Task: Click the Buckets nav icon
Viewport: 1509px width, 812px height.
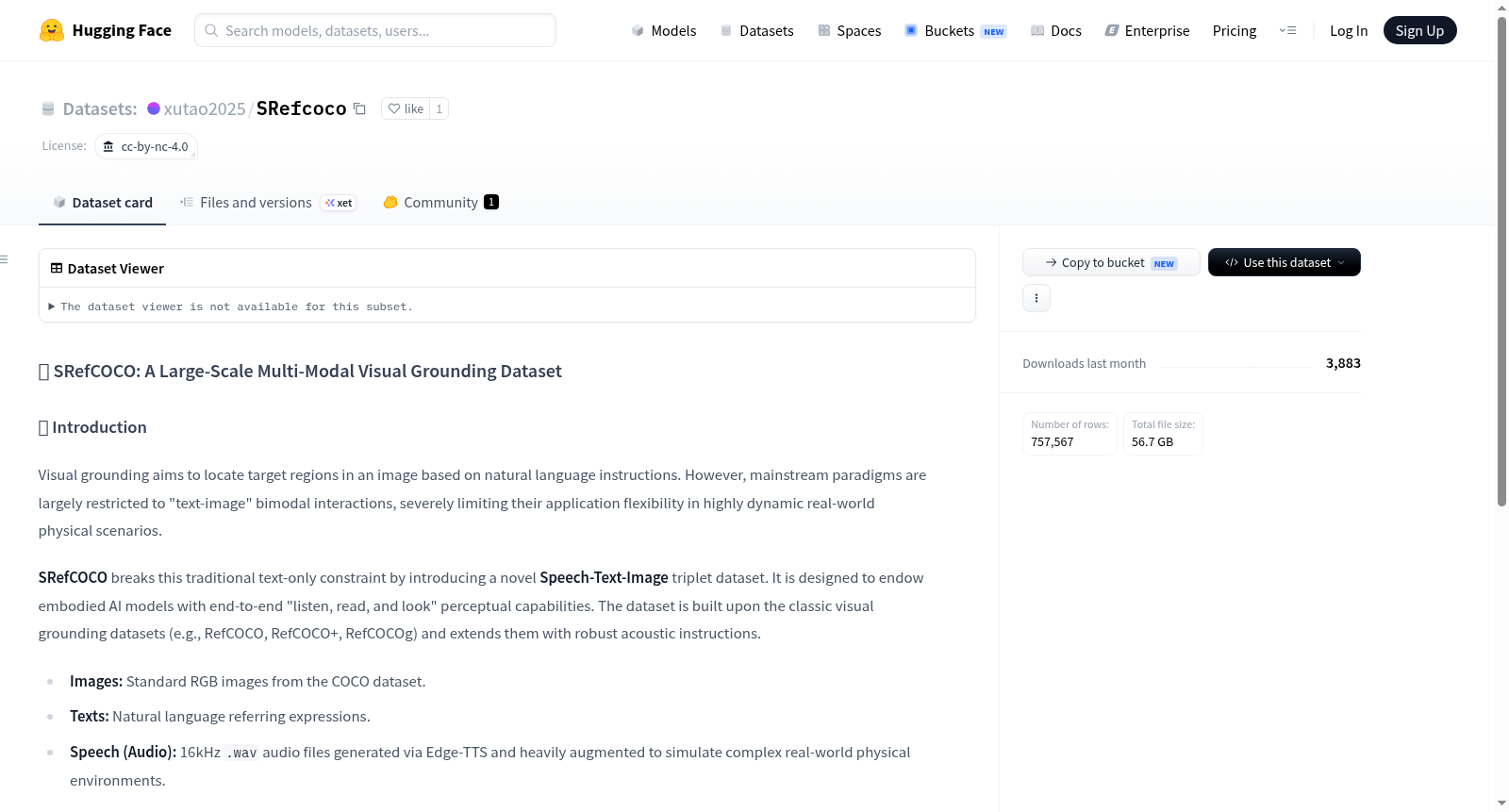Action: (911, 30)
